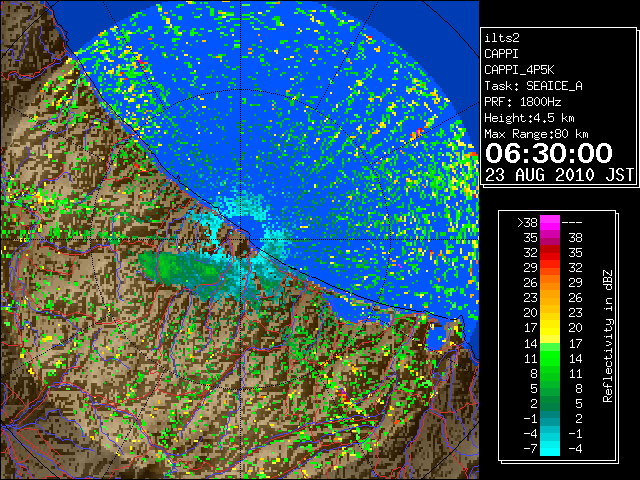Screen dimensions: 640x480
Task: Click the '>38' legend label
Action: pos(527,222)
